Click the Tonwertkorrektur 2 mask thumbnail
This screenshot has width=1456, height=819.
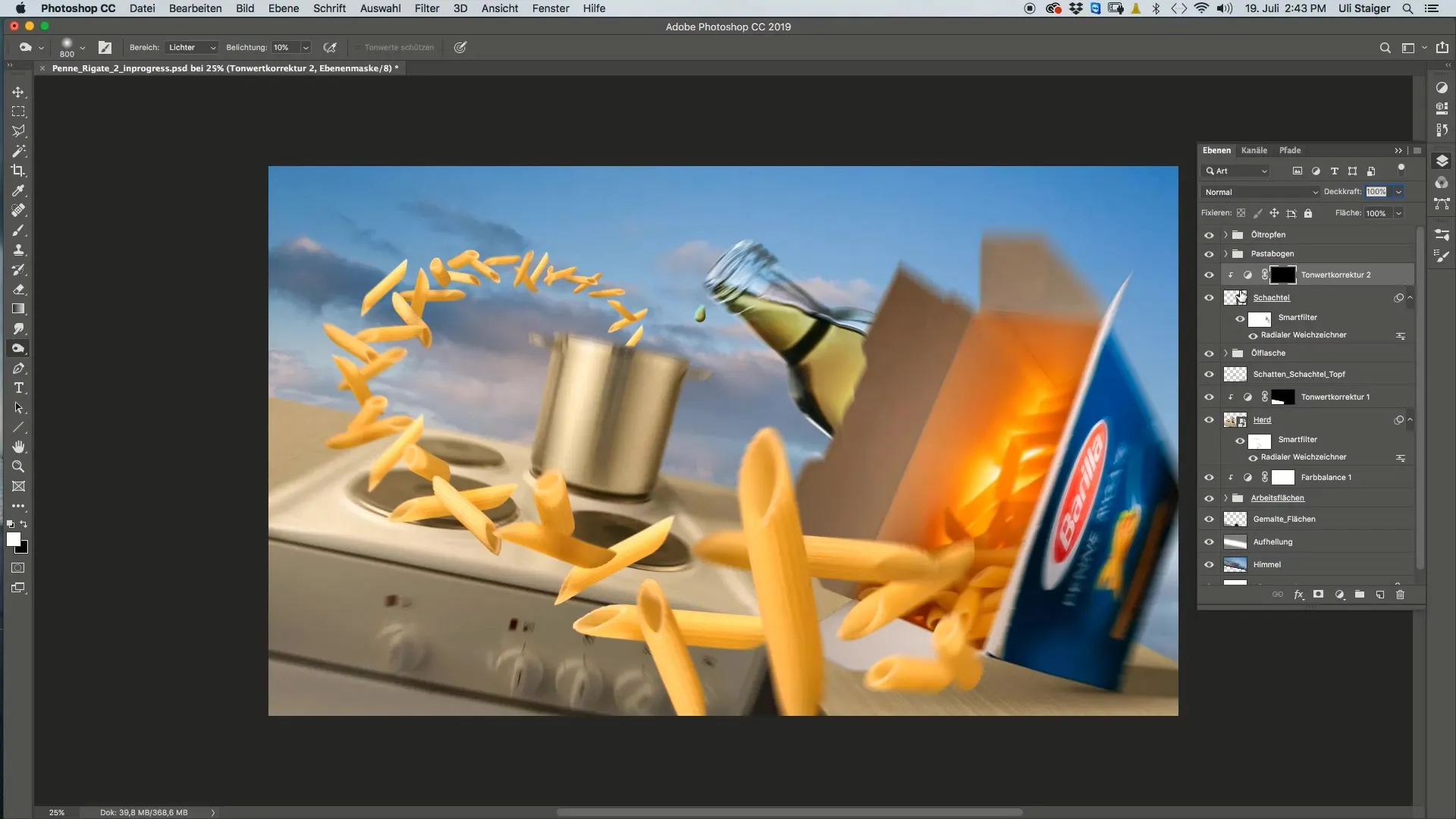(x=1283, y=275)
